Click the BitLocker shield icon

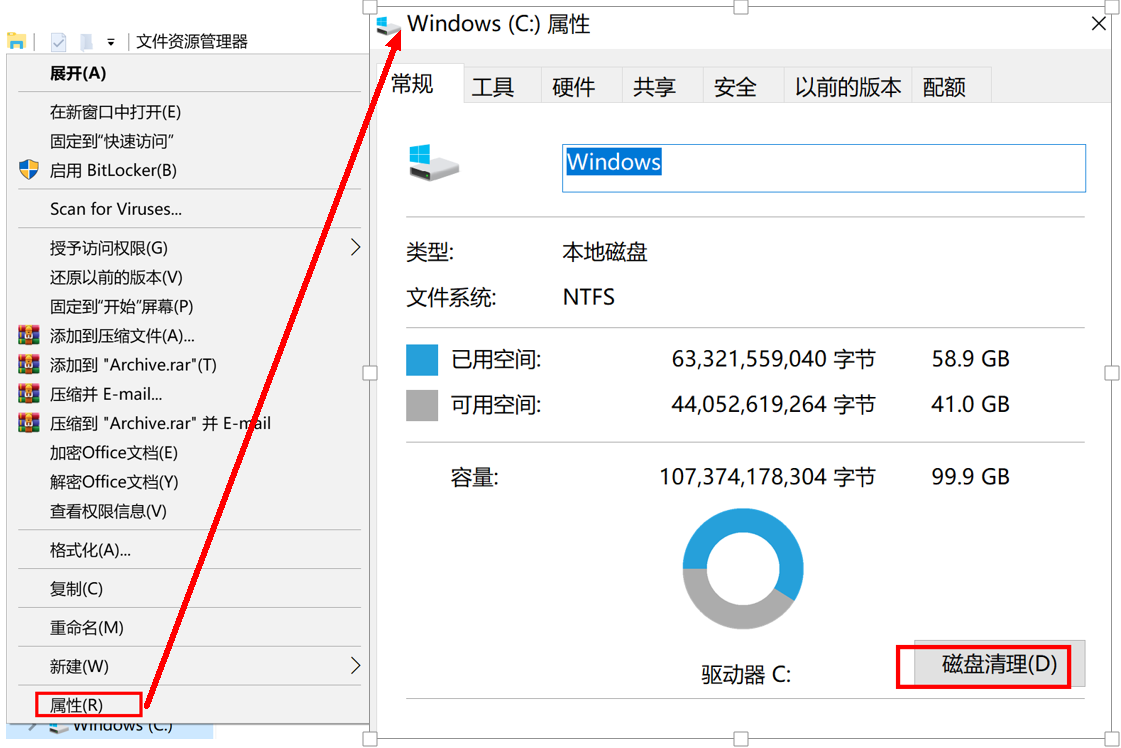pos(29,170)
